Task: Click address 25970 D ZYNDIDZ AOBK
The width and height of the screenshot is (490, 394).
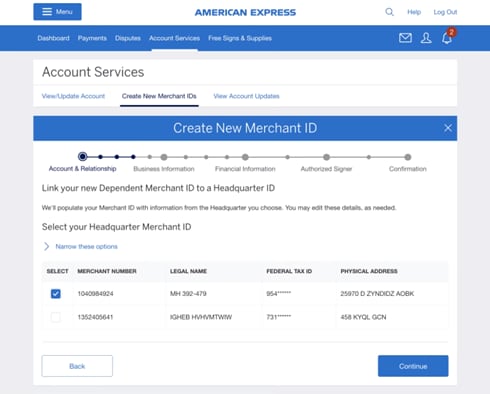Action: (377, 294)
